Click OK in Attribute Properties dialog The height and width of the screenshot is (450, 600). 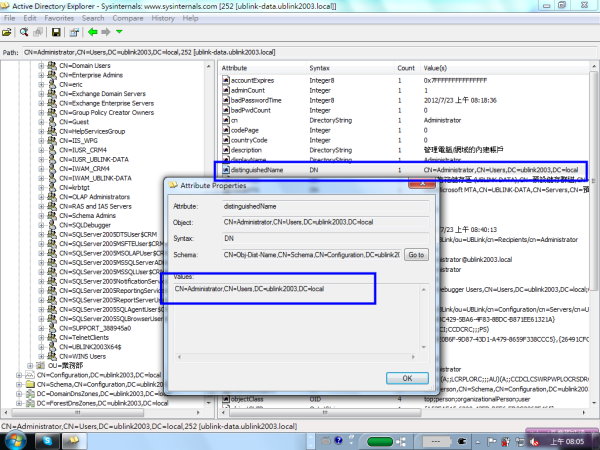(407, 378)
